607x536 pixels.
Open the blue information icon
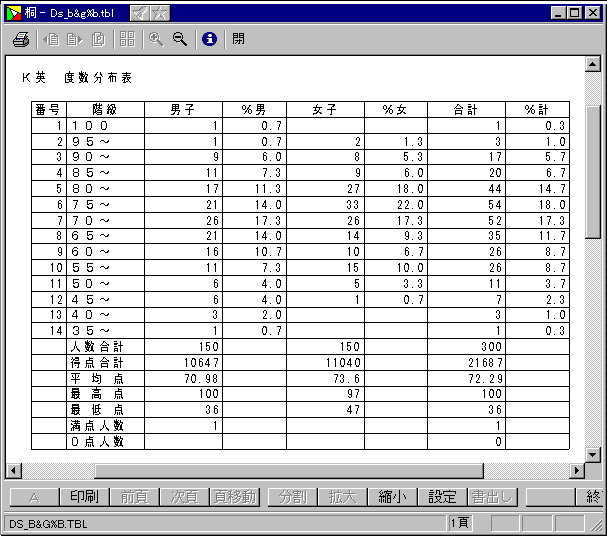(x=209, y=40)
